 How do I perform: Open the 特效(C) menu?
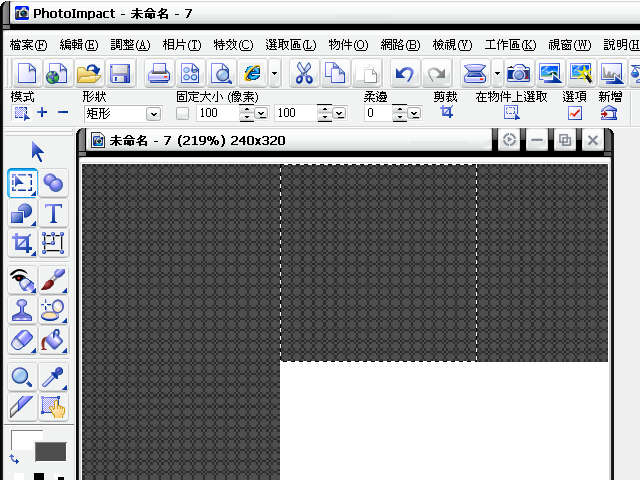pos(233,44)
